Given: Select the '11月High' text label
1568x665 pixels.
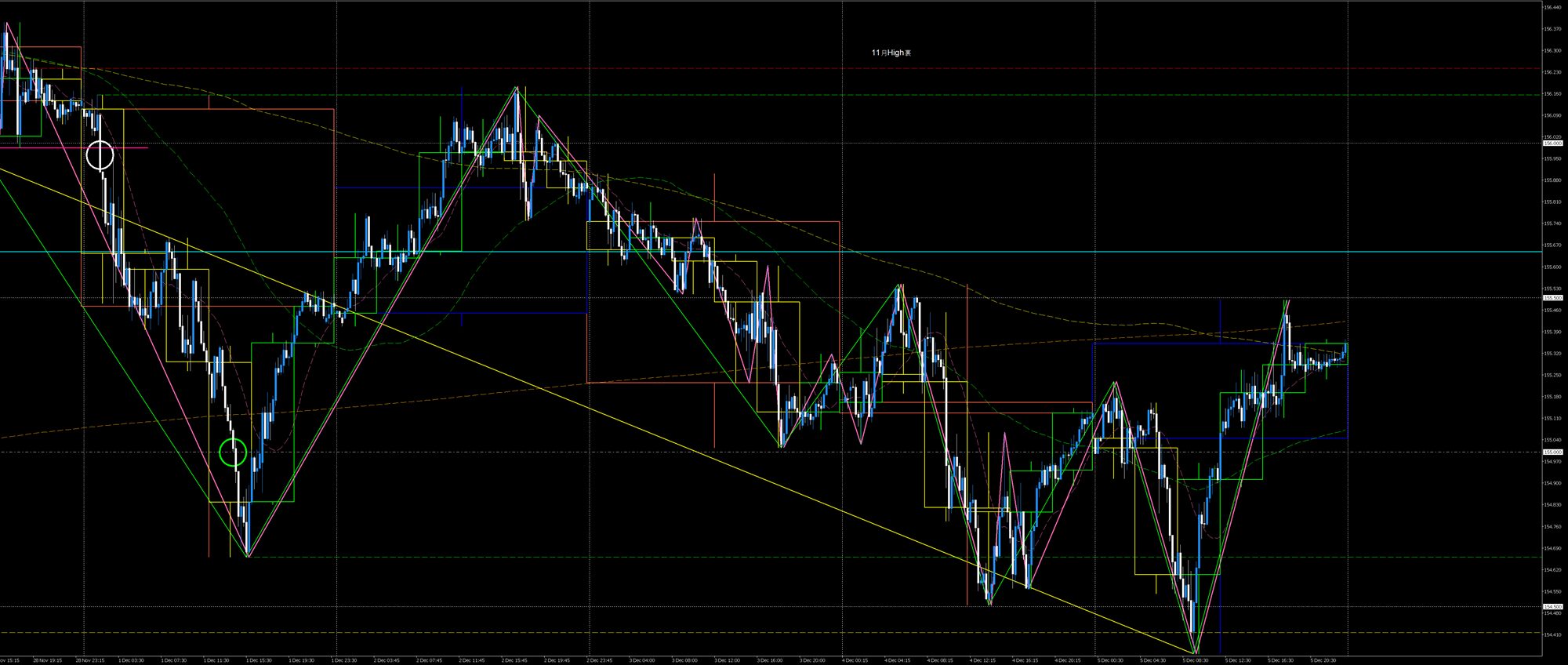Looking at the screenshot, I should click(891, 53).
